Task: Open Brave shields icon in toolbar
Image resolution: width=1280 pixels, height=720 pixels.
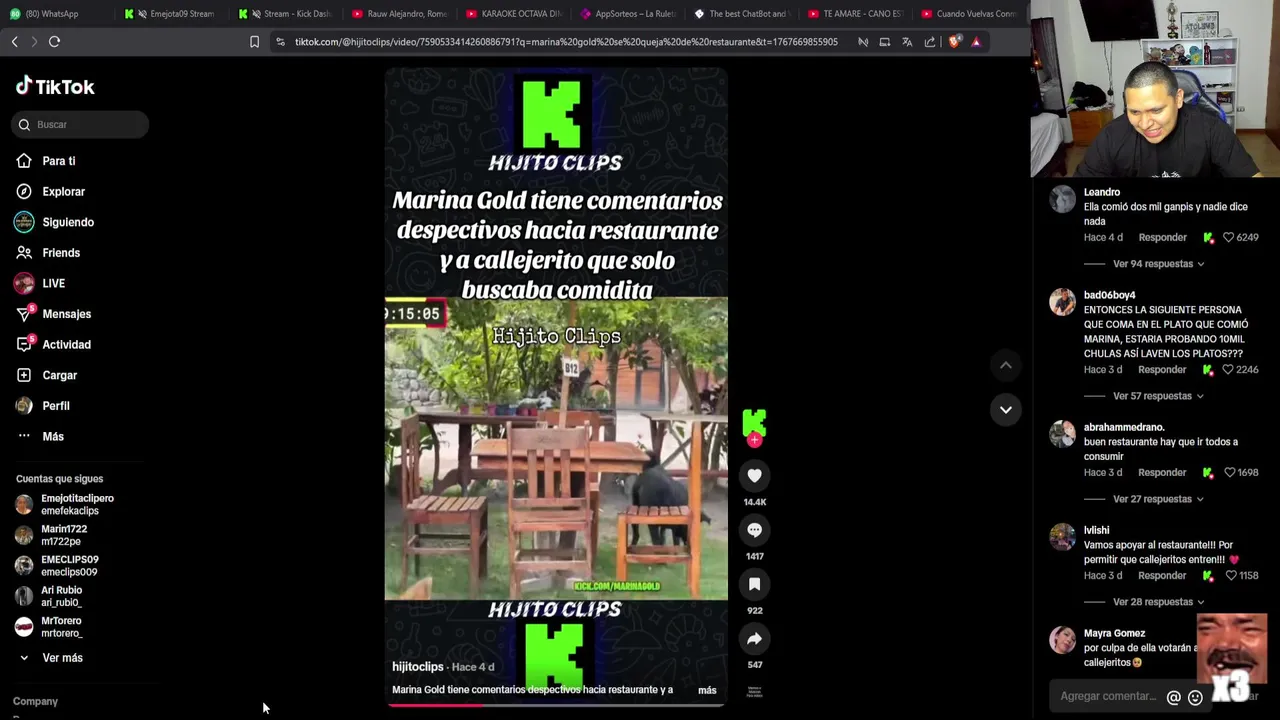Action: coord(954,42)
